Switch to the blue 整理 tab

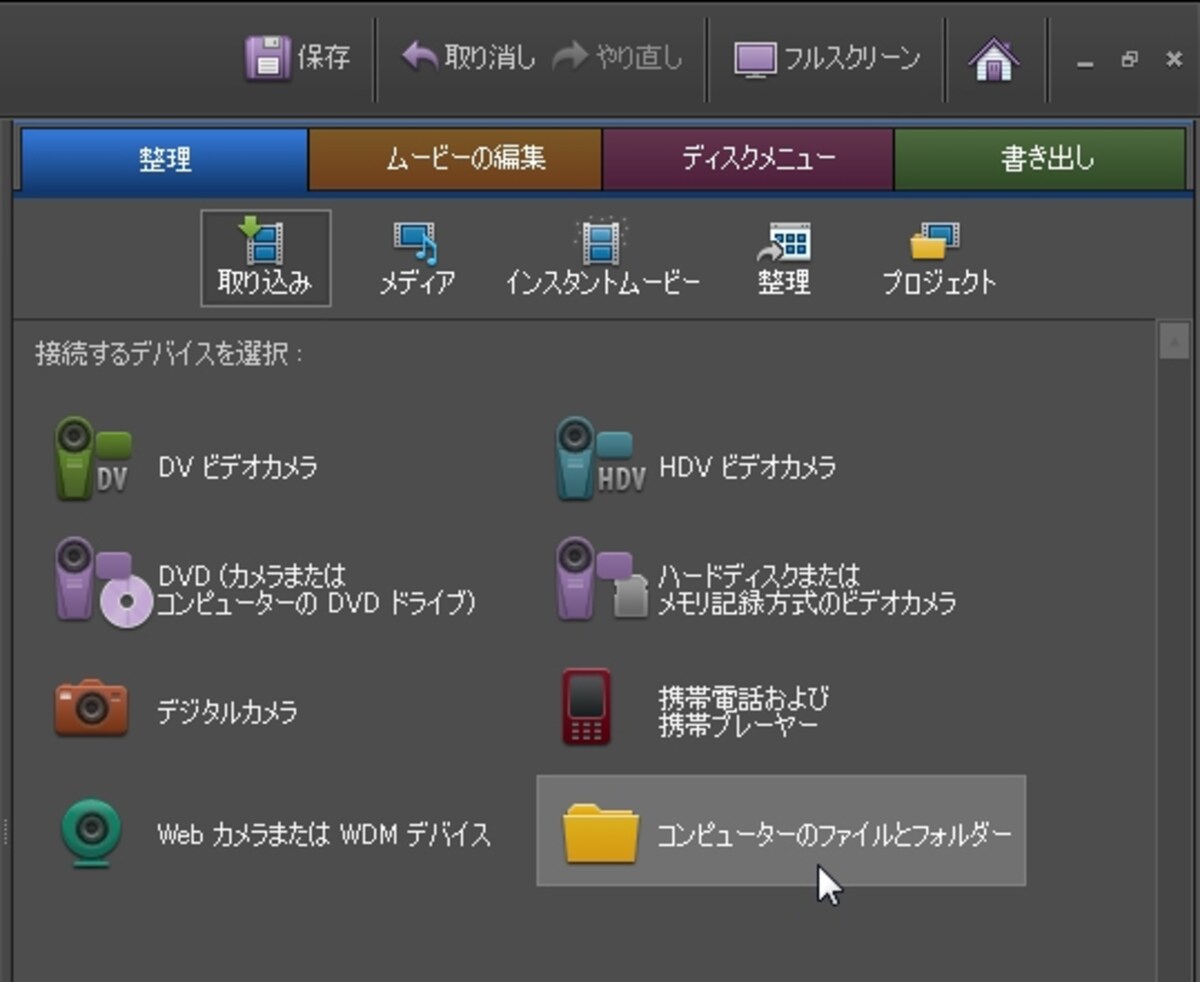[x=165, y=159]
